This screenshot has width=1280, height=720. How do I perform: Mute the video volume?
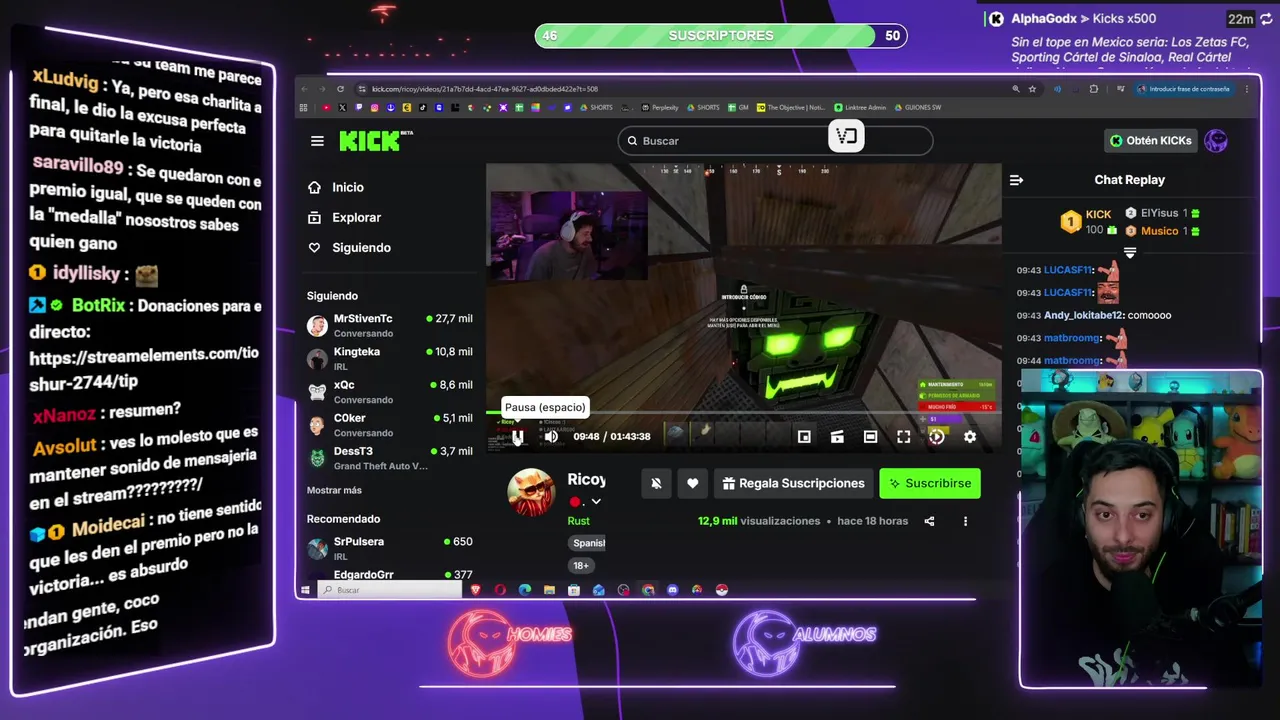click(x=551, y=437)
